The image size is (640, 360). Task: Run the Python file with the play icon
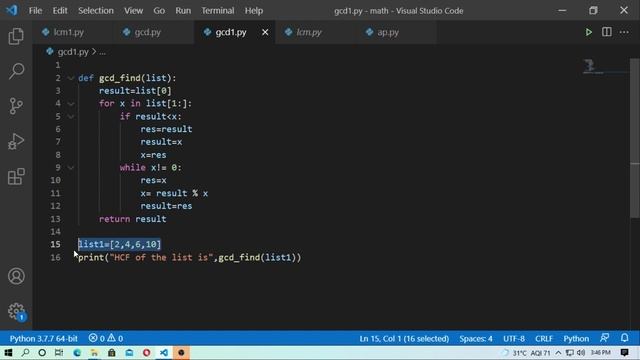tap(589, 32)
